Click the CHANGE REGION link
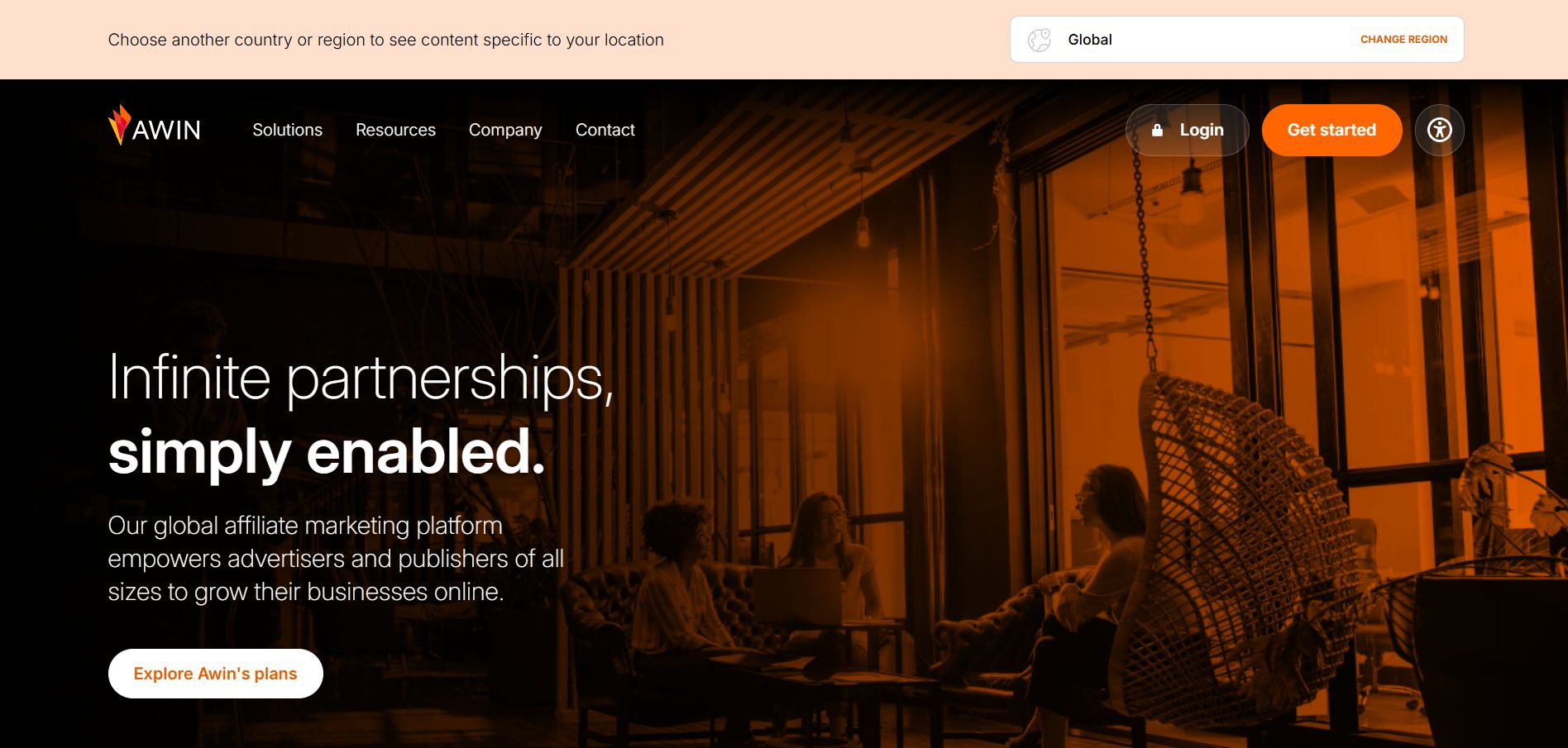 click(1403, 40)
